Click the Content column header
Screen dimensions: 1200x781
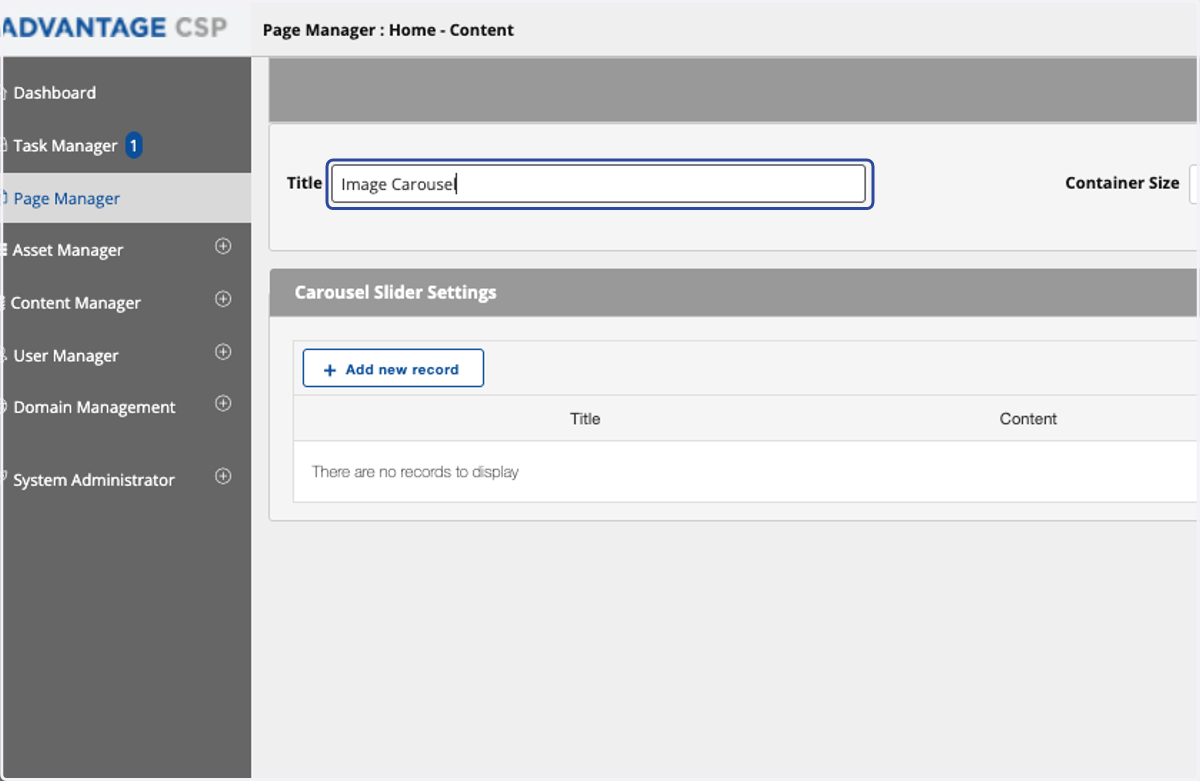[x=1028, y=419]
